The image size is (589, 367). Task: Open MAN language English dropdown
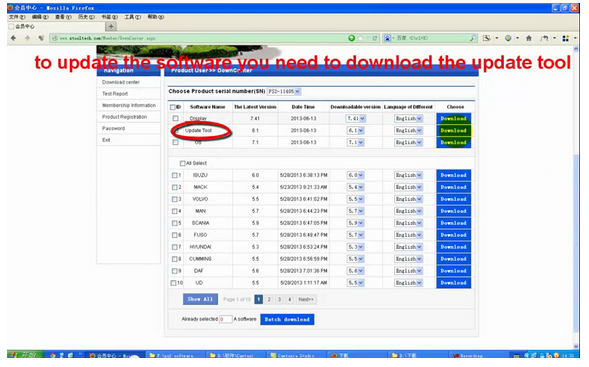(408, 211)
